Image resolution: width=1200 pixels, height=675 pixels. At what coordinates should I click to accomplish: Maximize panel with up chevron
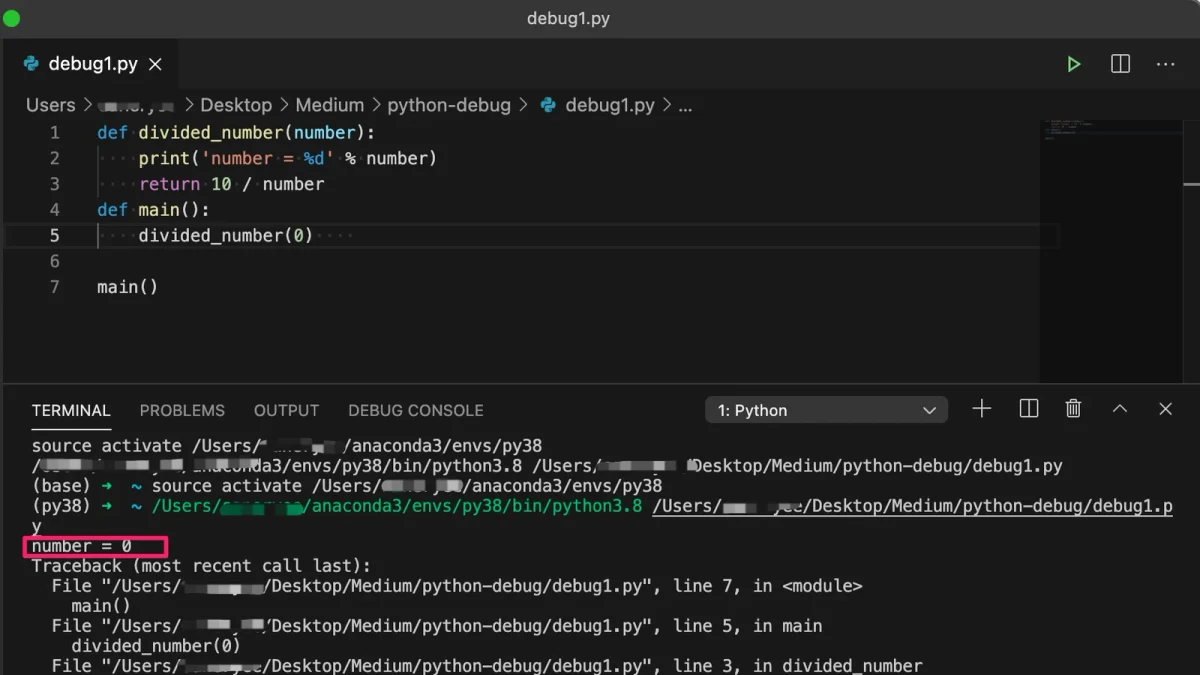coord(1120,409)
